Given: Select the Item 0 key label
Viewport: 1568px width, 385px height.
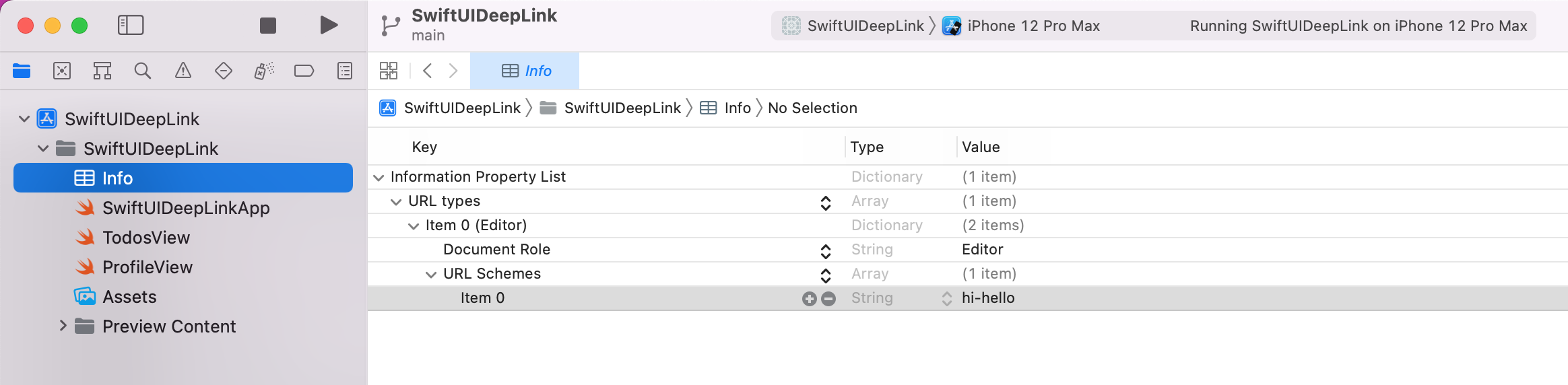Looking at the screenshot, I should coord(483,298).
